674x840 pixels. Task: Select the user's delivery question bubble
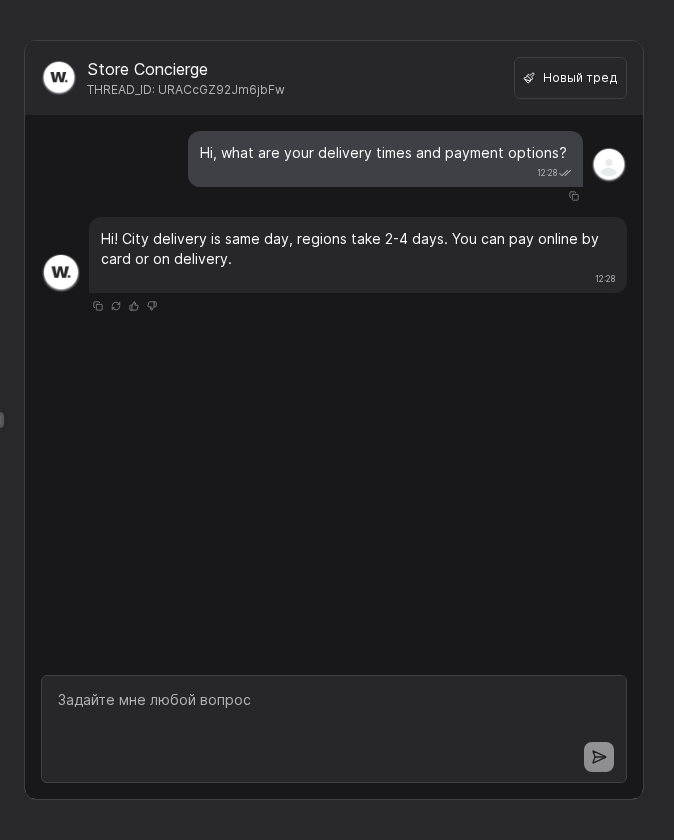pyautogui.click(x=383, y=153)
